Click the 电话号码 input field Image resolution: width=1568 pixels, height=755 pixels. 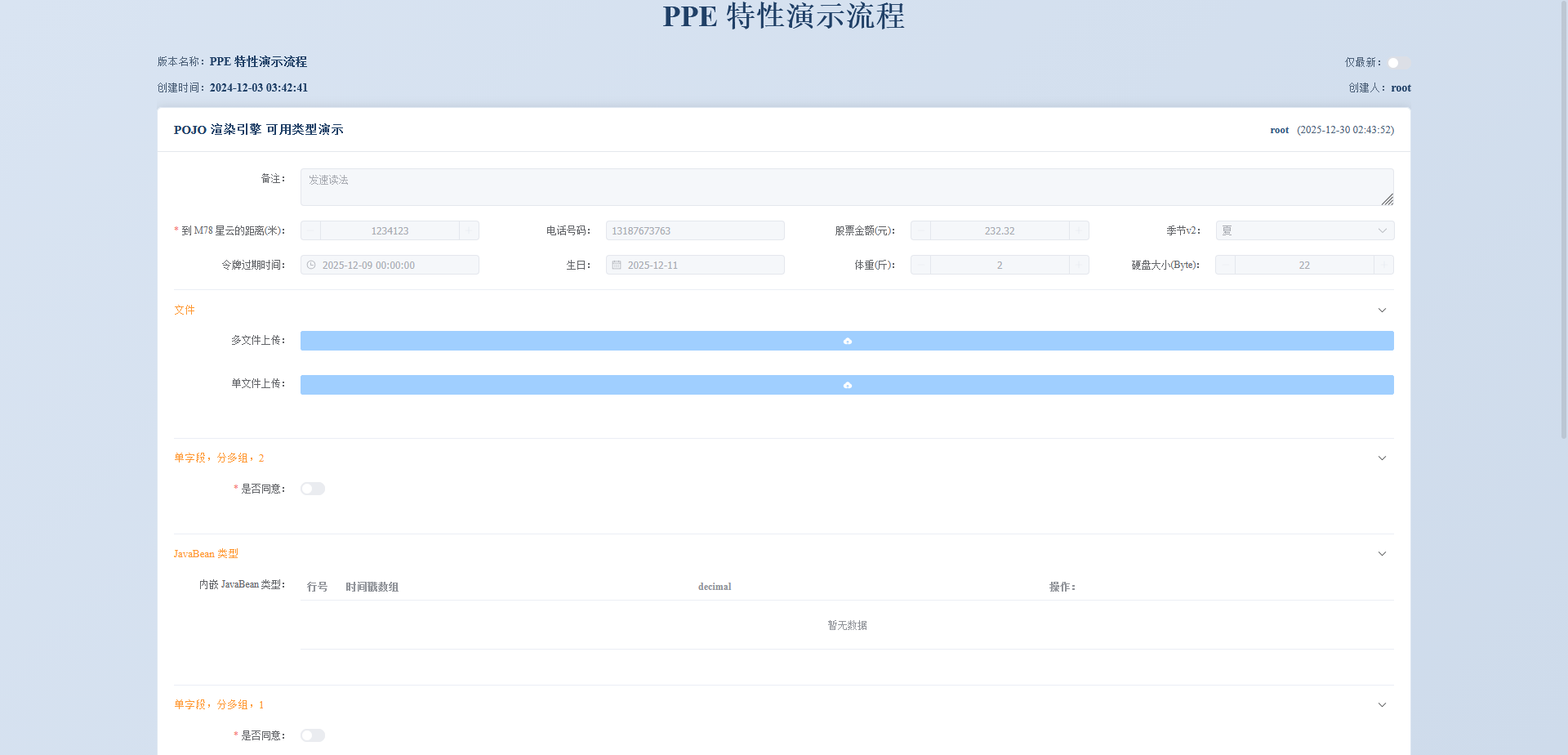(695, 230)
